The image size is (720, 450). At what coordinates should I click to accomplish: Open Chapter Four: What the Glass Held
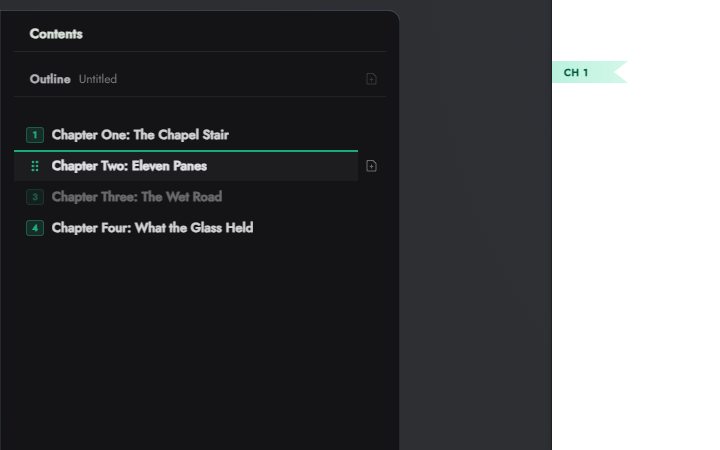152,228
